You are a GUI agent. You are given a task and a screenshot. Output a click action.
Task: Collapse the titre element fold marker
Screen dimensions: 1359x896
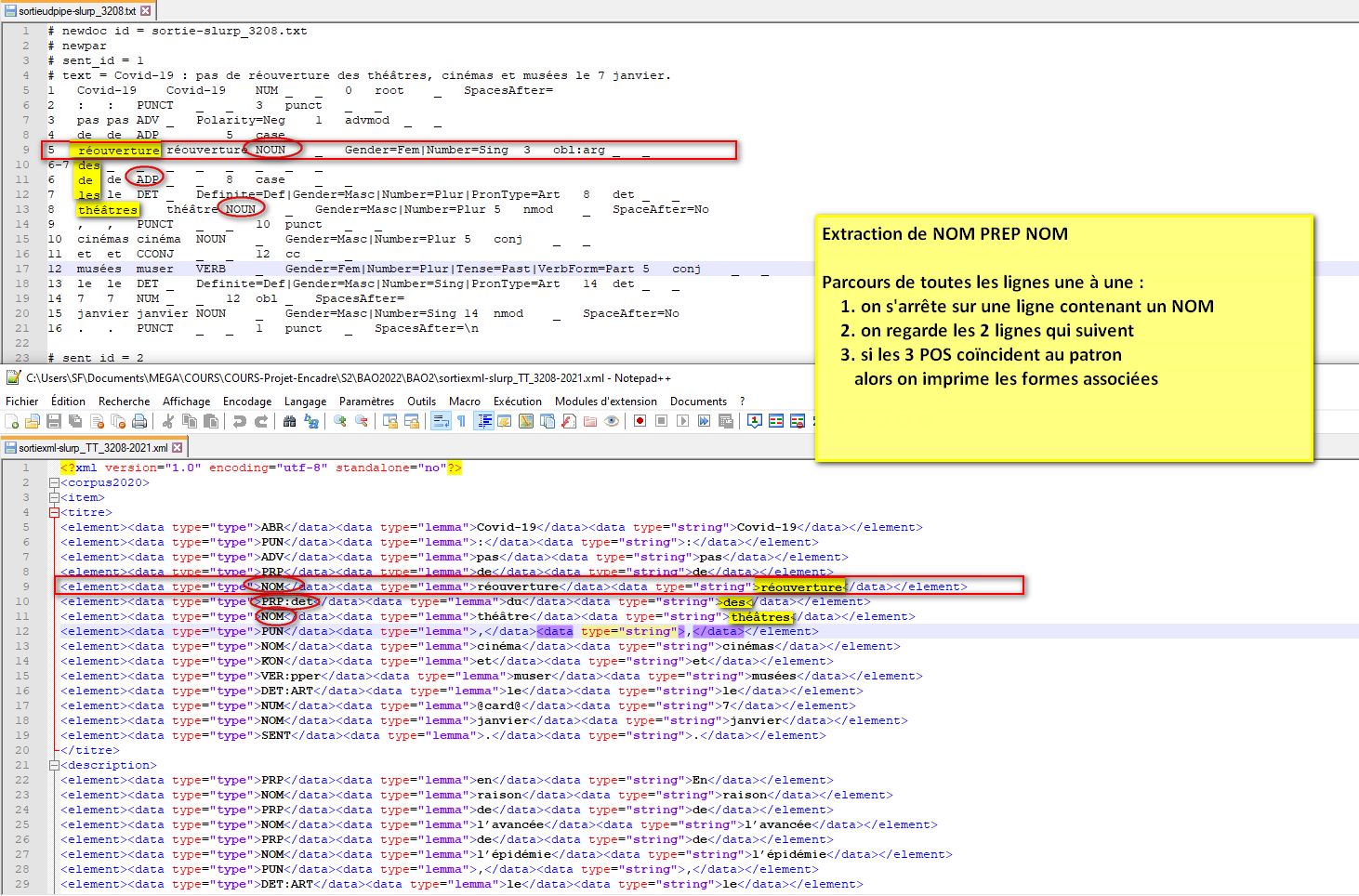[x=54, y=512]
